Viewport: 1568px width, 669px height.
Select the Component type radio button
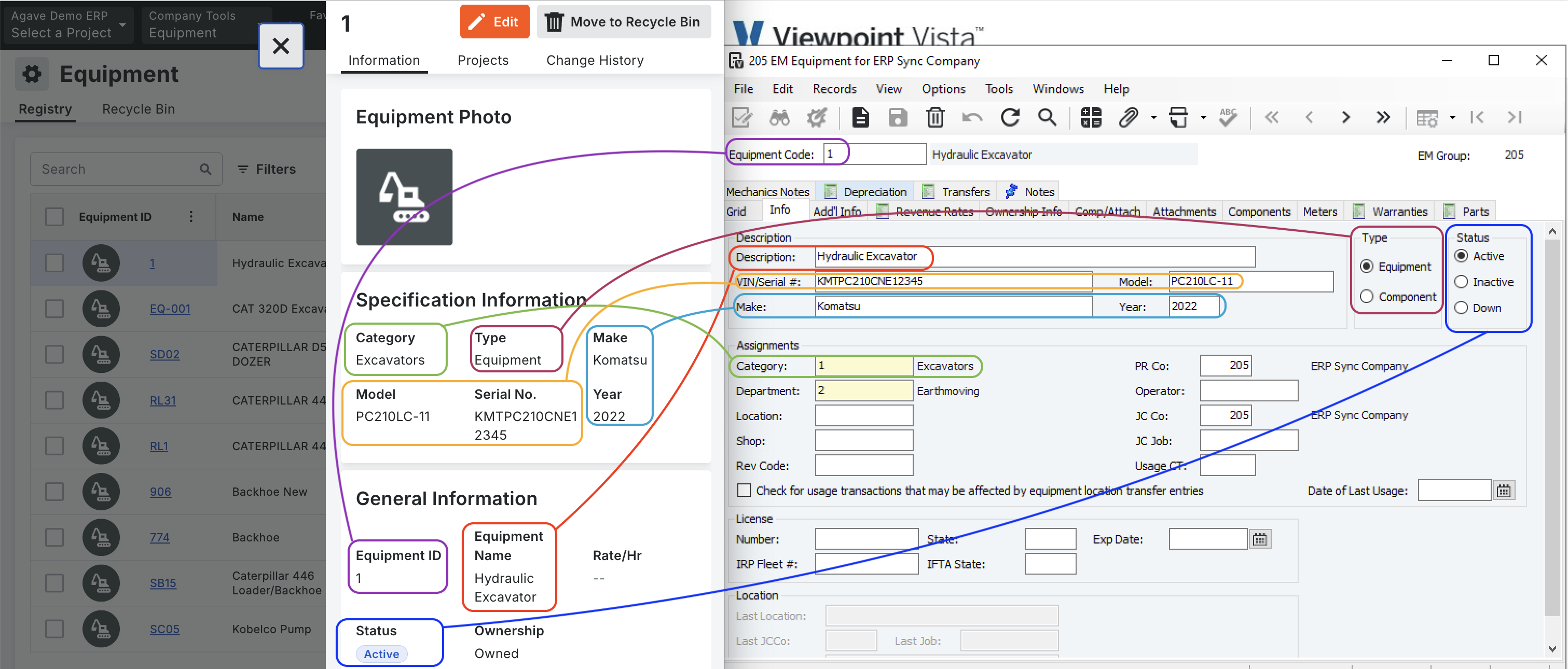[x=1367, y=296]
